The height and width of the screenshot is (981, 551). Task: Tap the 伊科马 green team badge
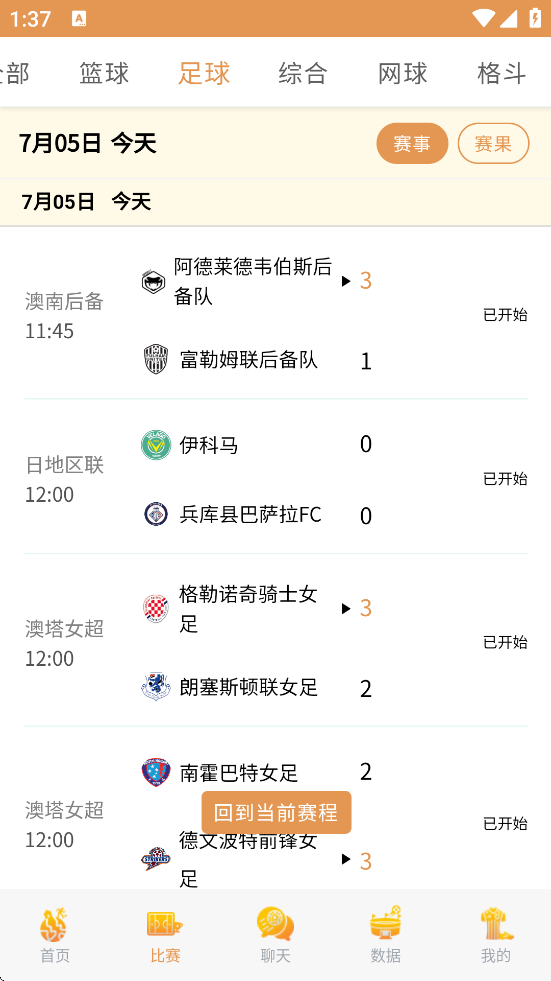[156, 445]
